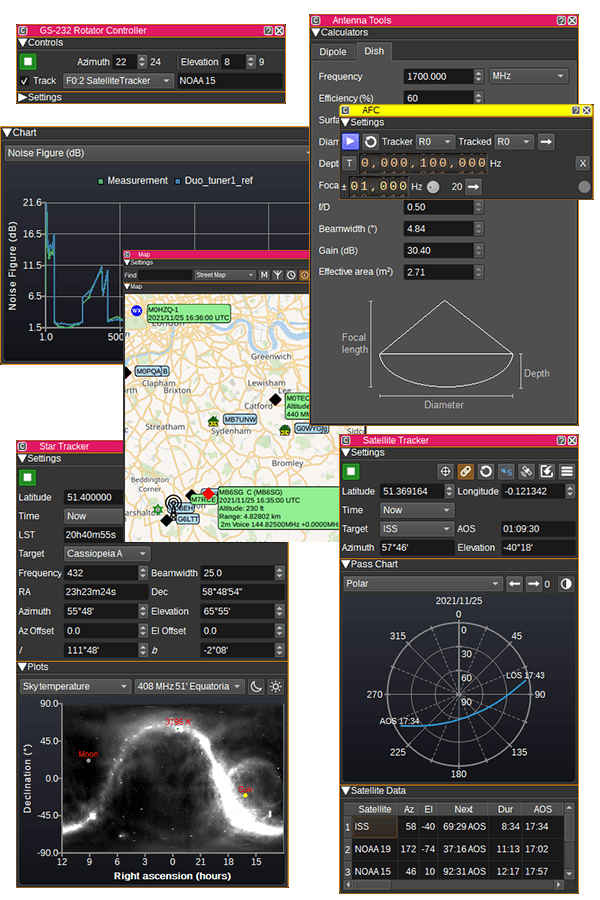Click the Map clock time icon
This screenshot has width=600, height=900.
coord(291,276)
